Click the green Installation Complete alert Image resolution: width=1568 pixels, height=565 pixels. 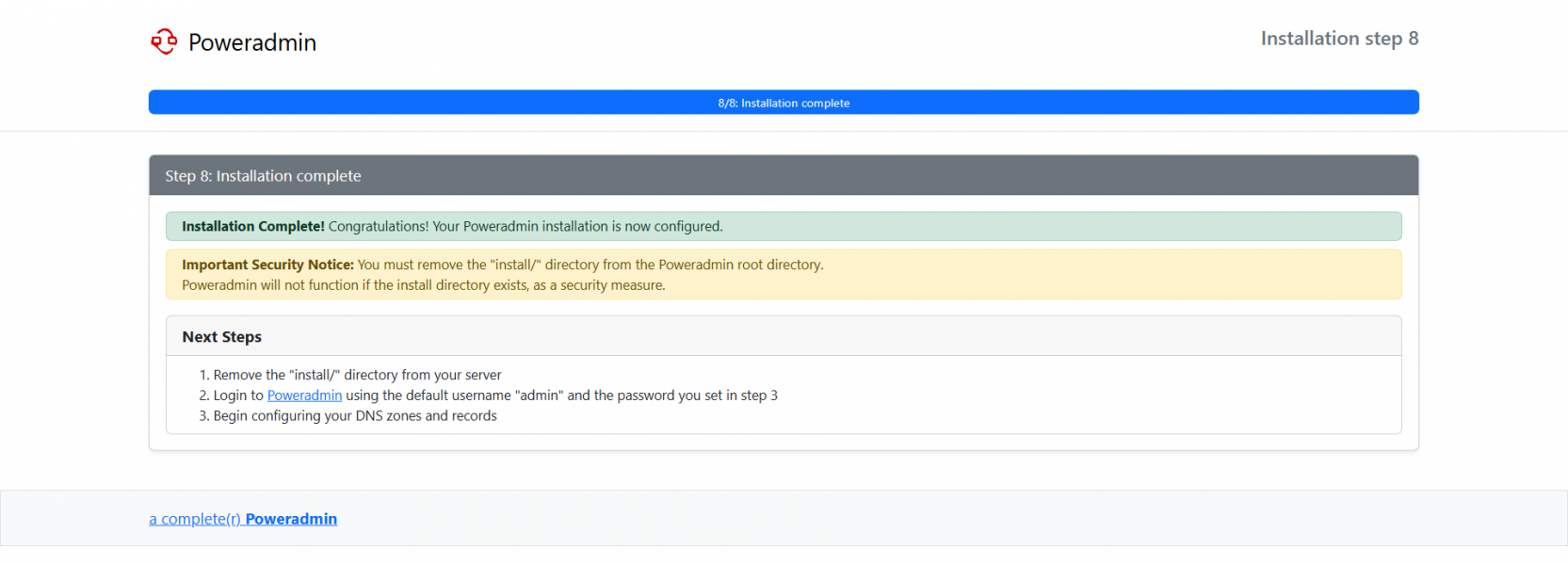point(1036,227)
